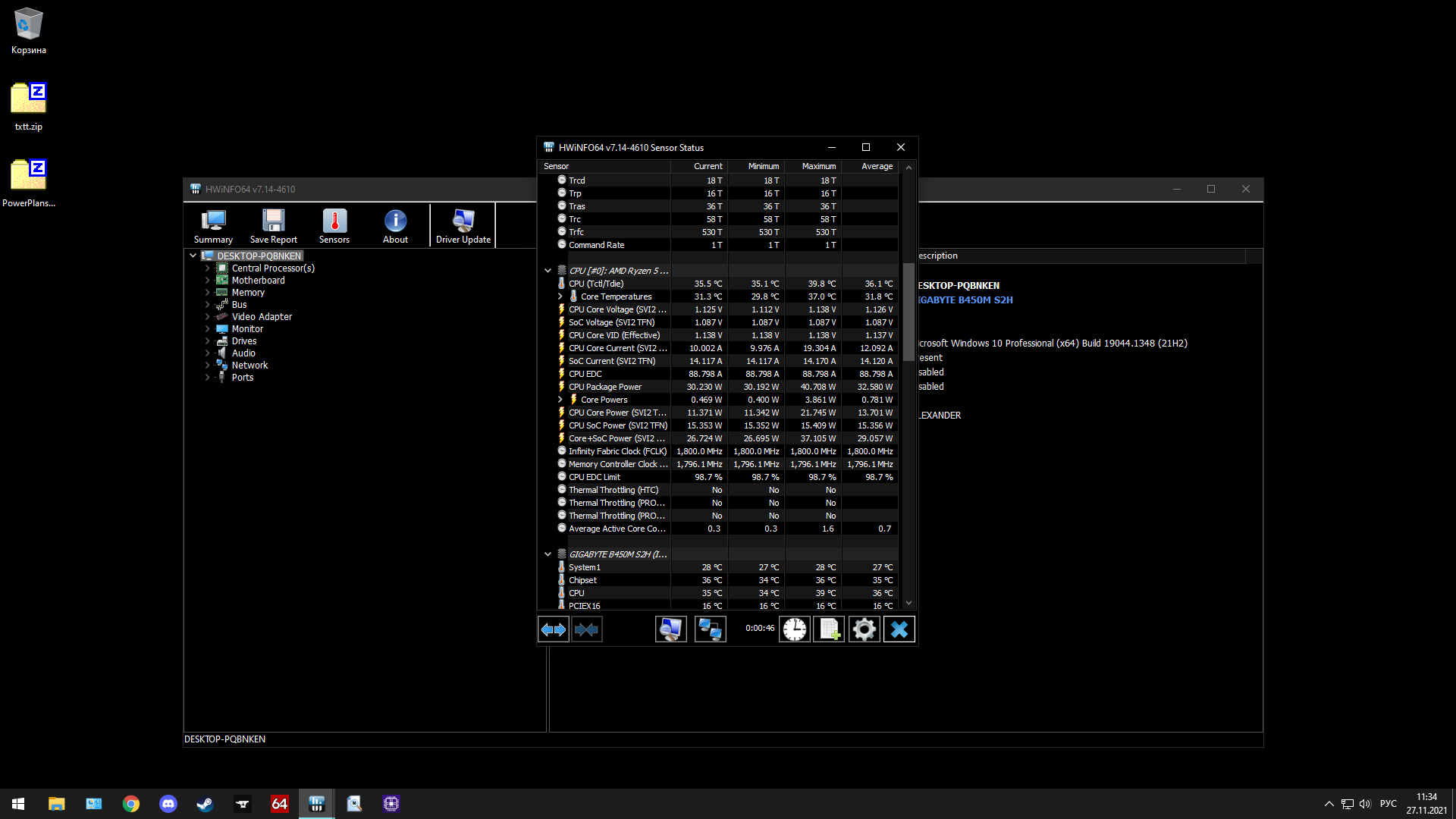The height and width of the screenshot is (819, 1456).
Task: Click the expand sensor window arrows icon
Action: pyautogui.click(x=553, y=629)
